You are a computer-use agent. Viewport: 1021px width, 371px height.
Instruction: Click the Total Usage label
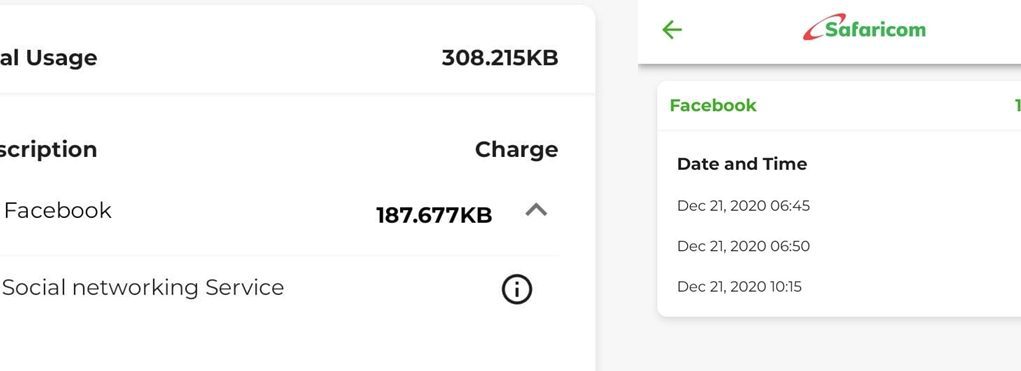[48, 57]
